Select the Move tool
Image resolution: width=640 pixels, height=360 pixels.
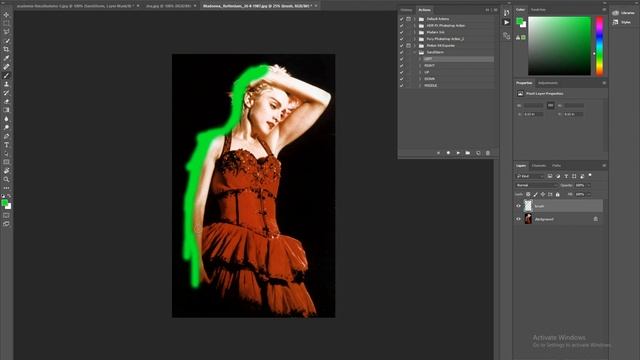[6, 15]
